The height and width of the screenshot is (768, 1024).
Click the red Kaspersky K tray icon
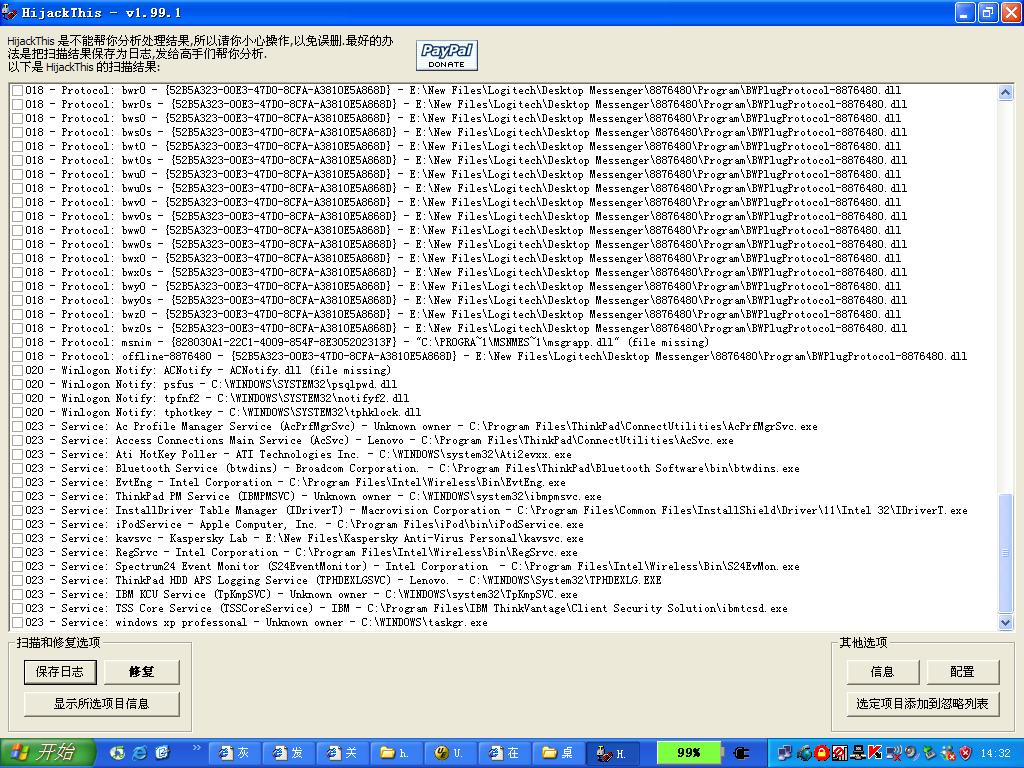tap(875, 753)
